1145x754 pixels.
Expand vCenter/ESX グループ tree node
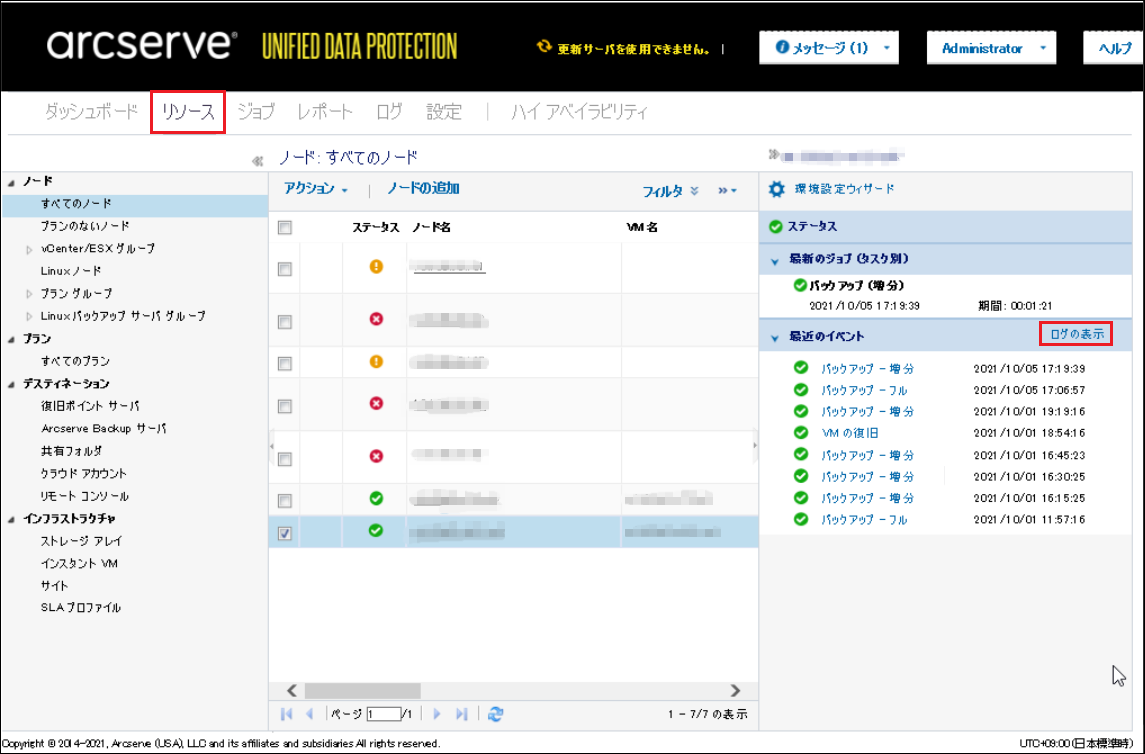(x=29, y=250)
